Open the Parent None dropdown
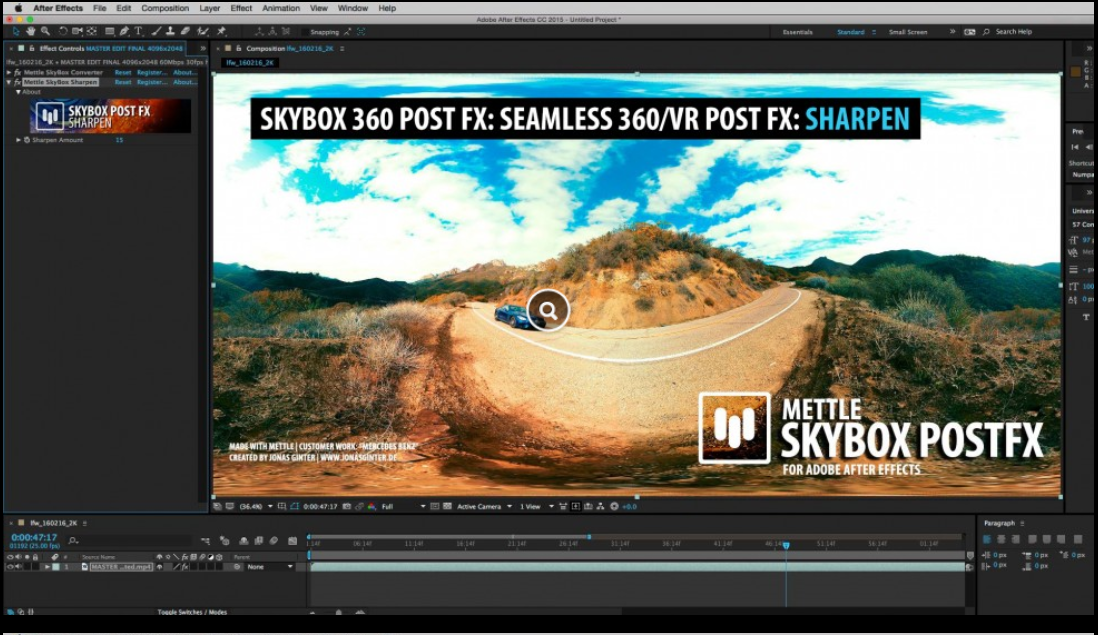This screenshot has width=1098, height=635. [x=270, y=566]
